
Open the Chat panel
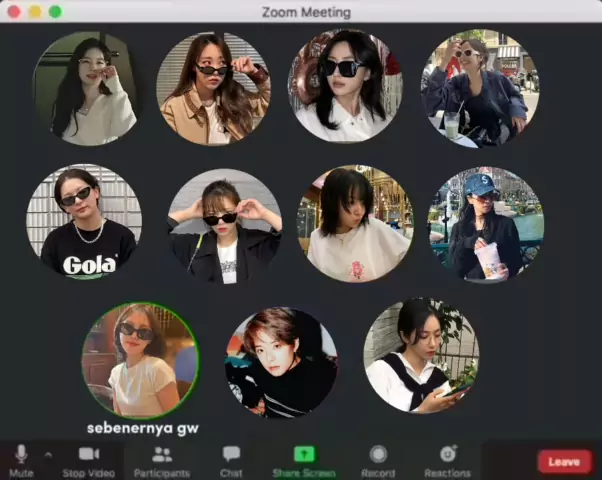coord(231,455)
